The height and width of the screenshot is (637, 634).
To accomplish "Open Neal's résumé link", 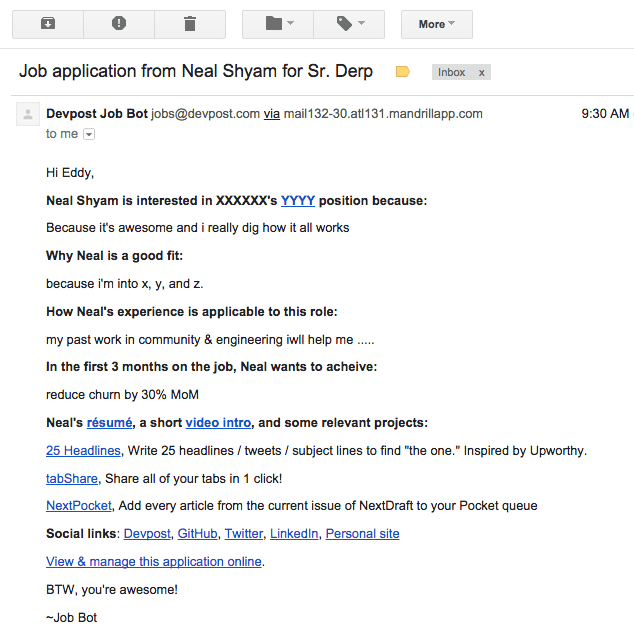I will coord(109,423).
